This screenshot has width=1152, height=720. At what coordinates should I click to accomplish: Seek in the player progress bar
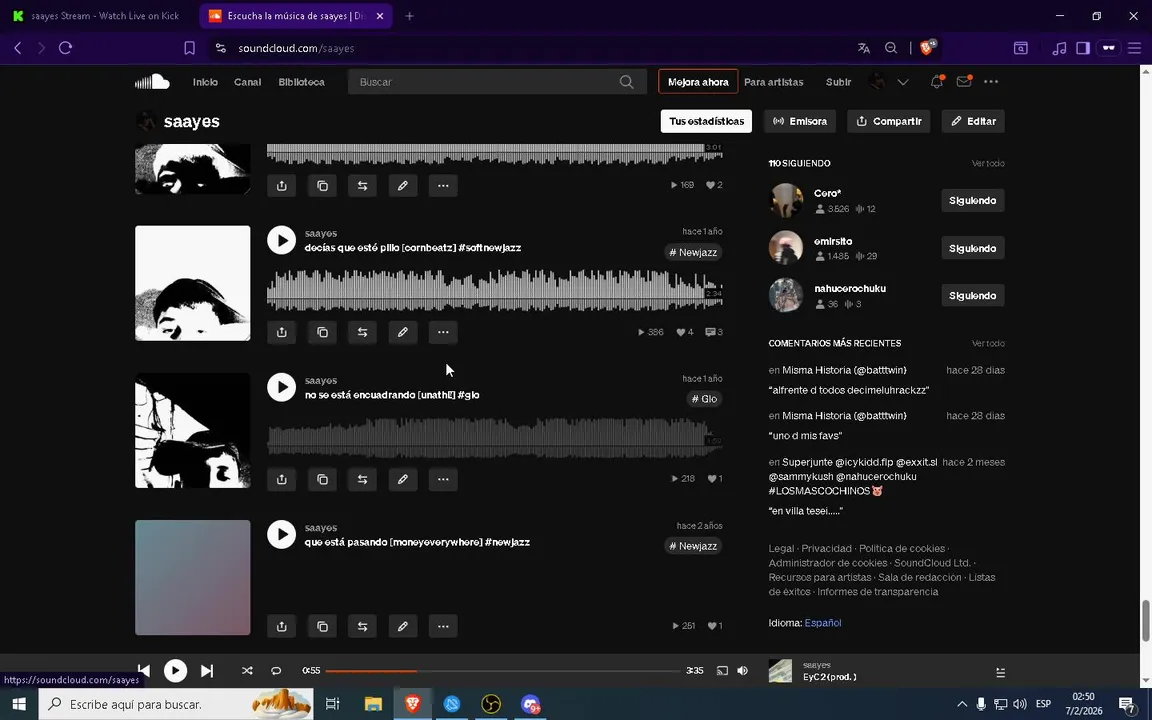point(503,670)
